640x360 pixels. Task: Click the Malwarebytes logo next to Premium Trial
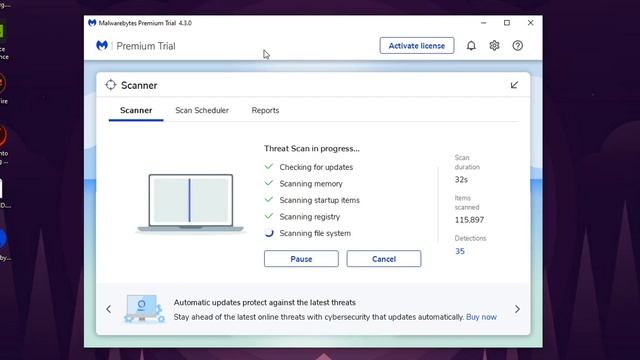click(x=102, y=45)
